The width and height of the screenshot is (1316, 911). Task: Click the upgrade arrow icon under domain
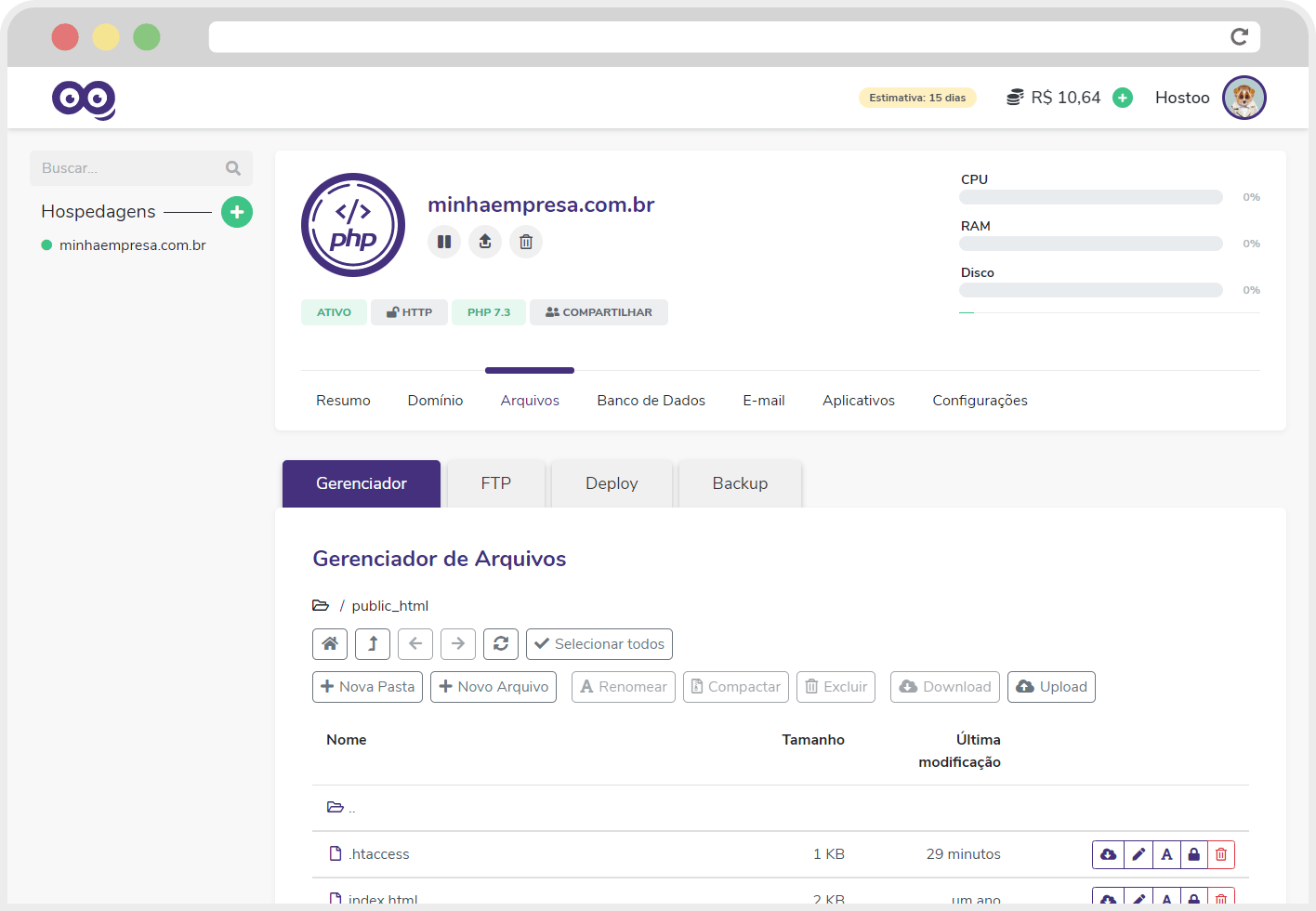tap(485, 242)
